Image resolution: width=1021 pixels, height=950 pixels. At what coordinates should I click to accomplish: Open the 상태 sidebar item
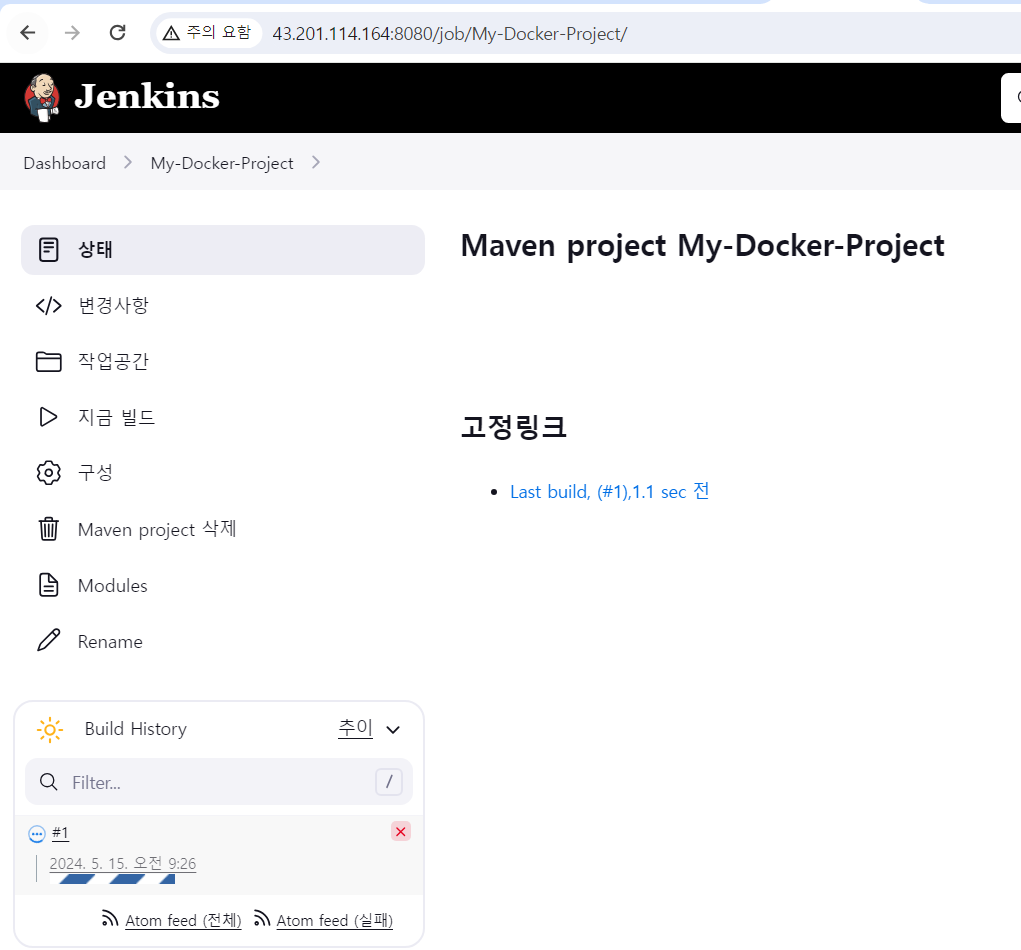click(223, 249)
